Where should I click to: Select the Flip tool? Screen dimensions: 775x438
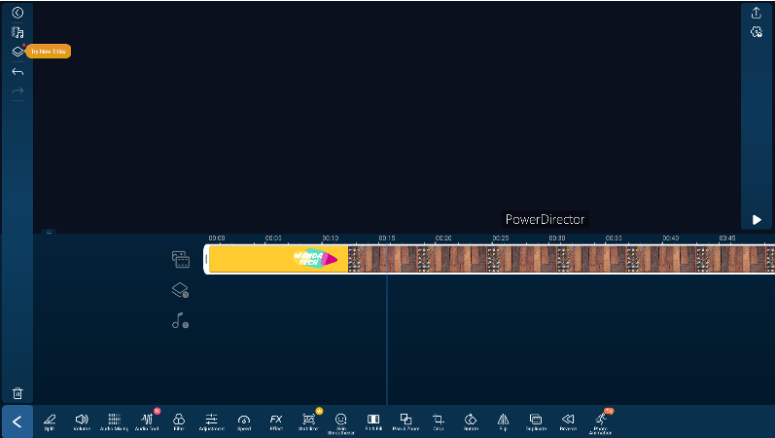503,422
